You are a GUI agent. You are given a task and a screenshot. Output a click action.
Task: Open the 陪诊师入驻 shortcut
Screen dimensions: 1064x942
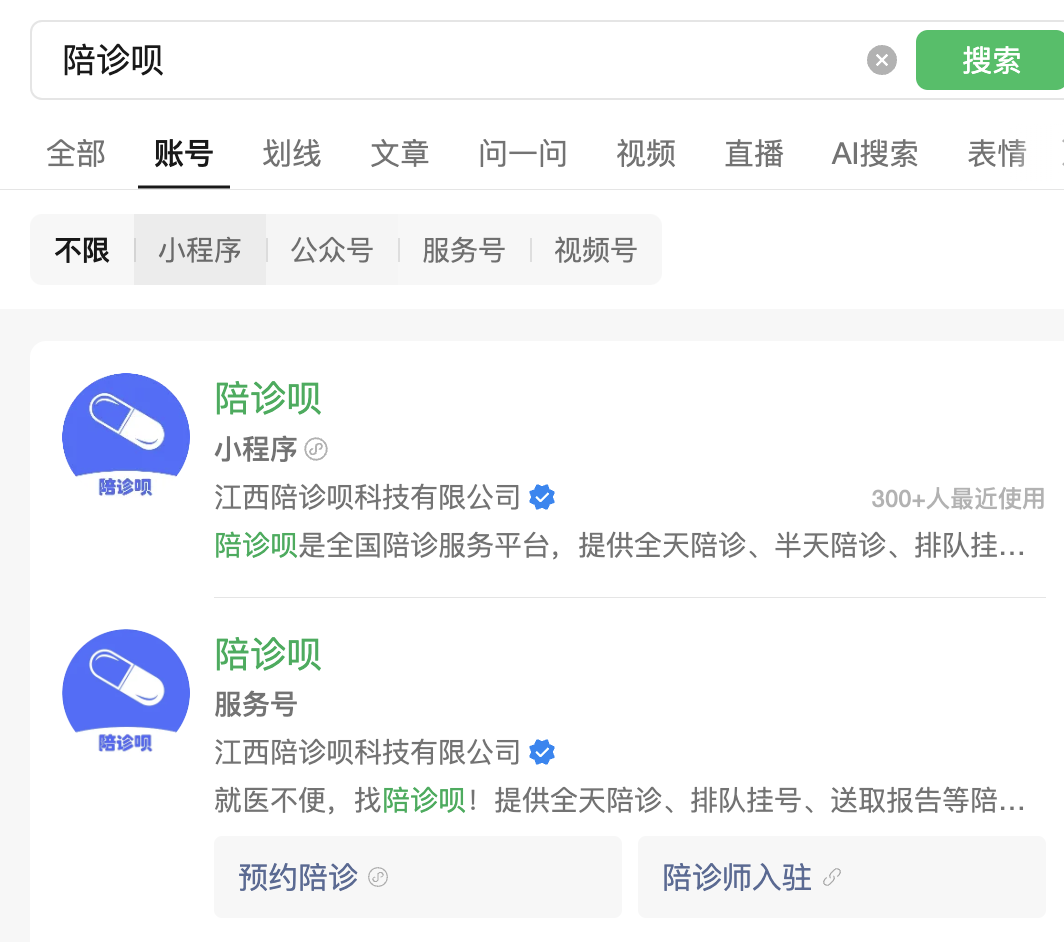tap(841, 877)
